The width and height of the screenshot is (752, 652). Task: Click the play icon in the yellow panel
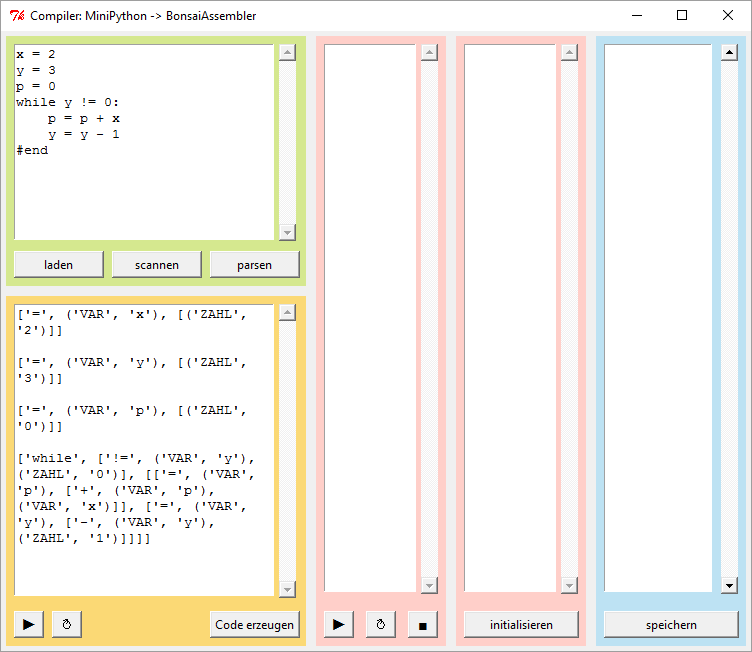click(x=29, y=624)
